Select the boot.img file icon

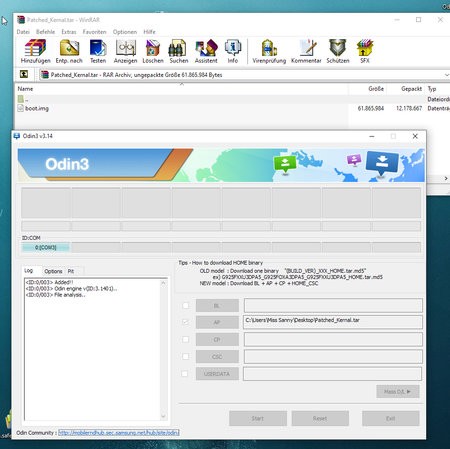pyautogui.click(x=21, y=108)
